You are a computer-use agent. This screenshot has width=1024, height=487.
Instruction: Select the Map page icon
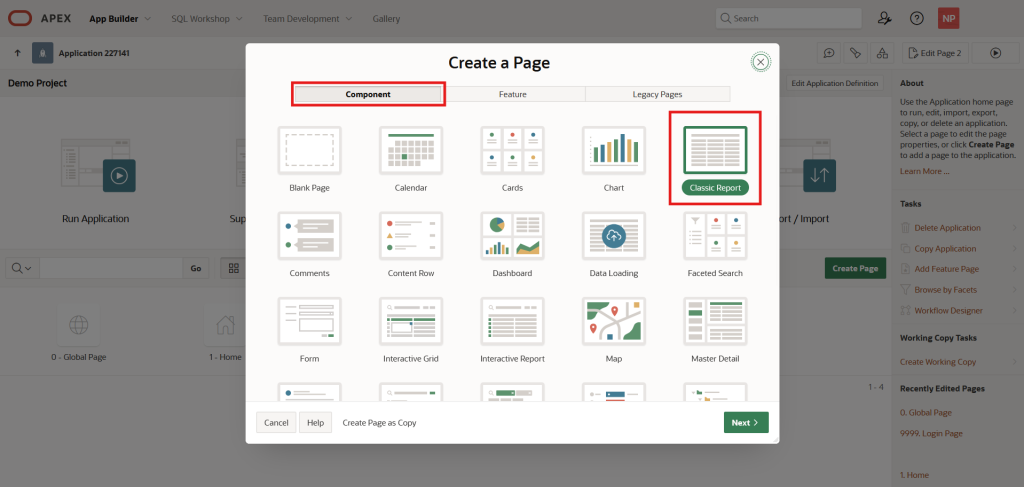tap(614, 321)
